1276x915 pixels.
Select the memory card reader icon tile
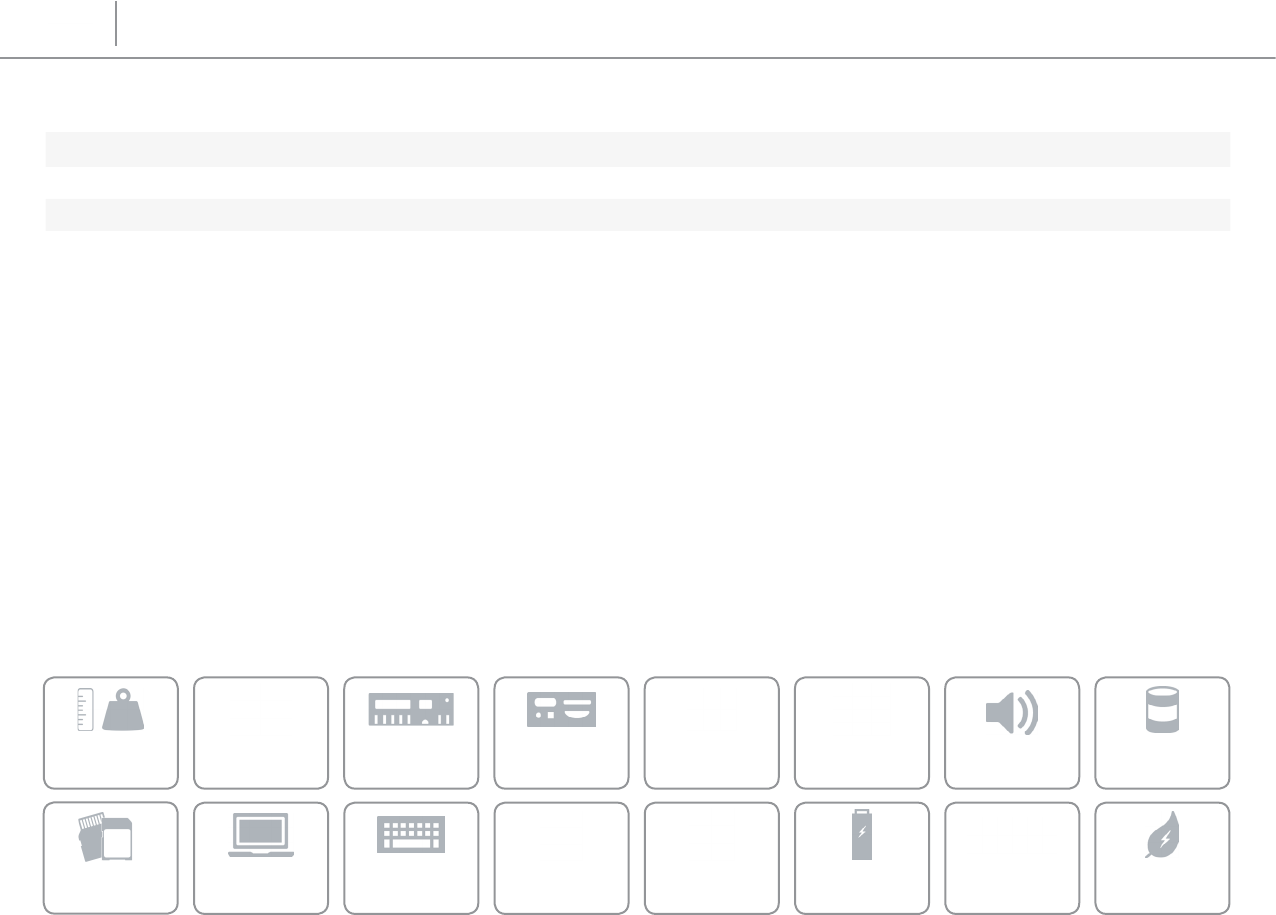[x=111, y=858]
